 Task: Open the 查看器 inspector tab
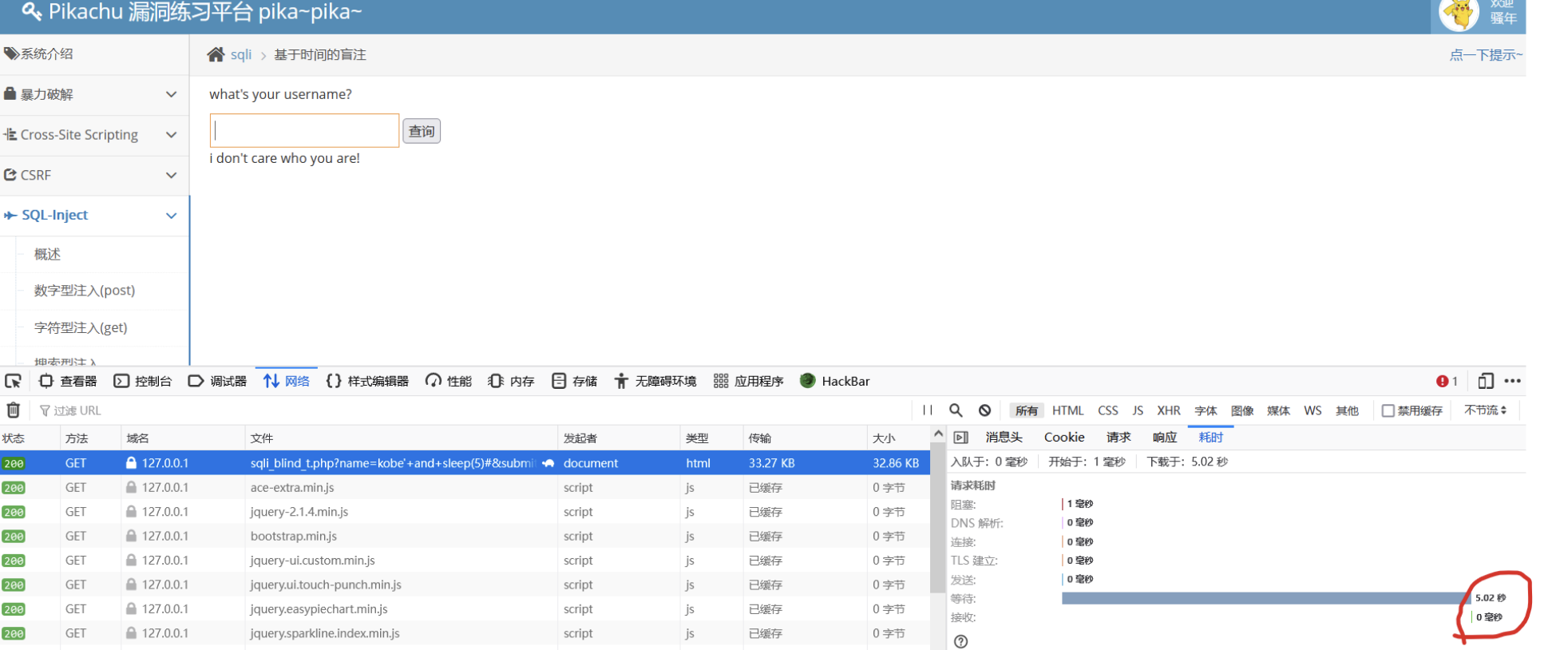pos(68,382)
